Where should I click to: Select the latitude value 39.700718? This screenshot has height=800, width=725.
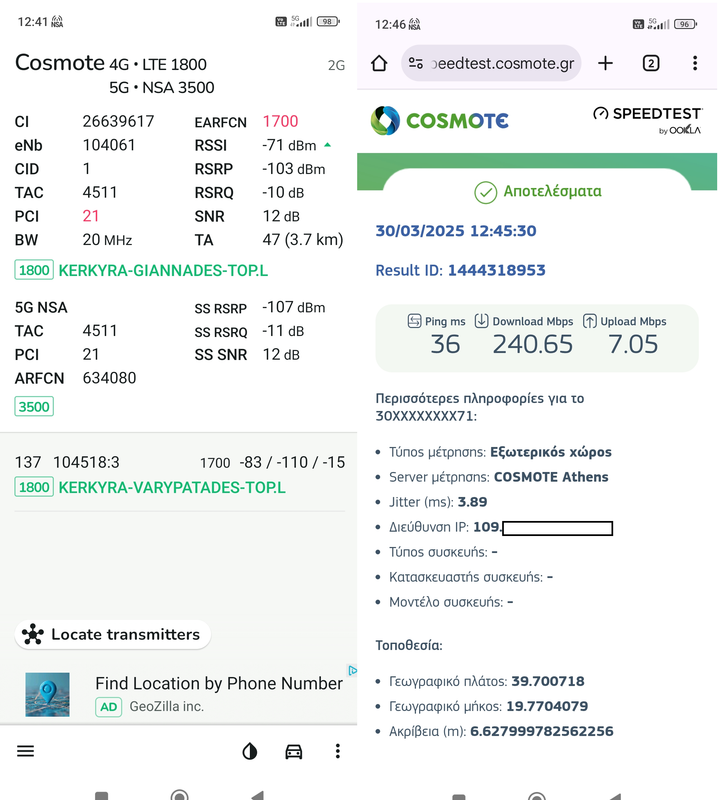548,681
